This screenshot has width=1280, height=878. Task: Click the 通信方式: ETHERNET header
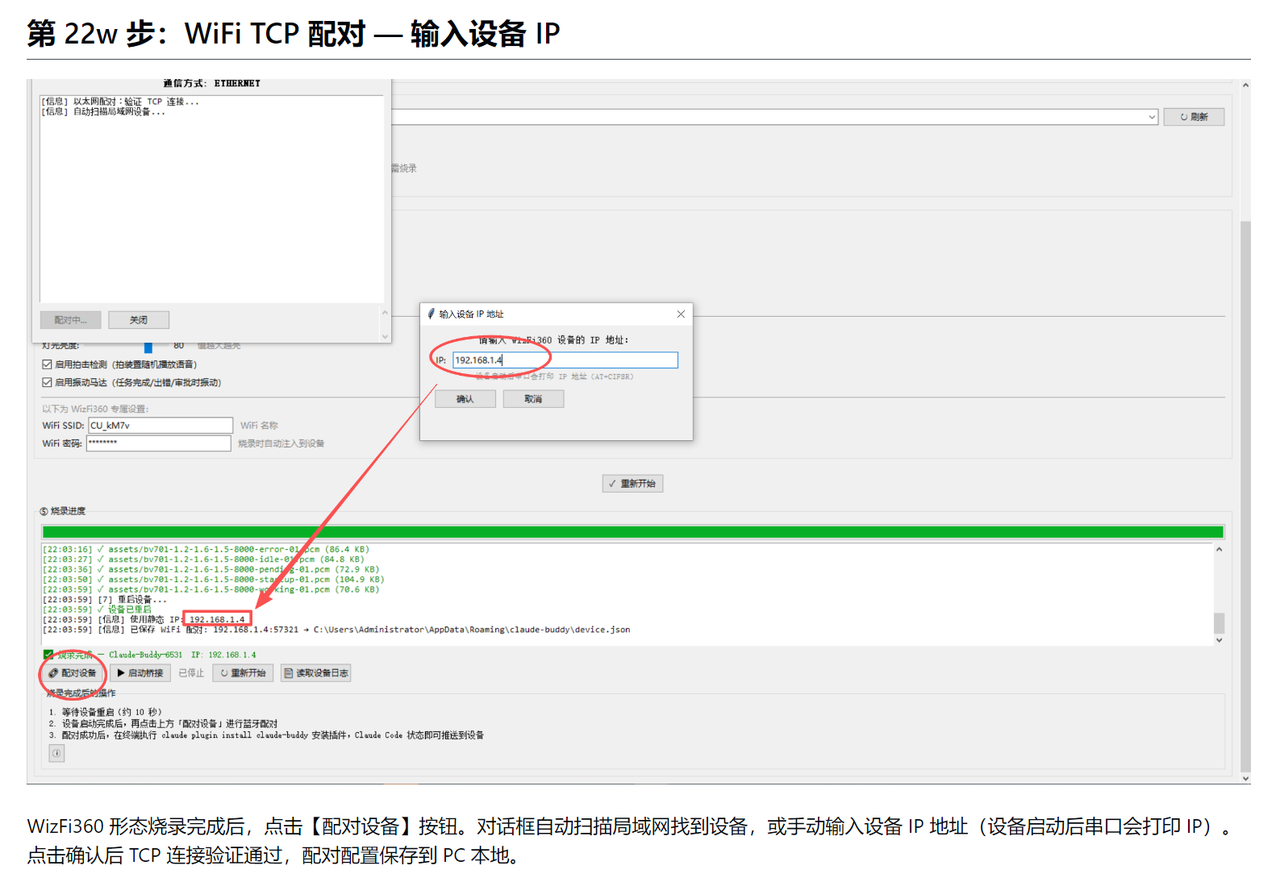point(211,84)
